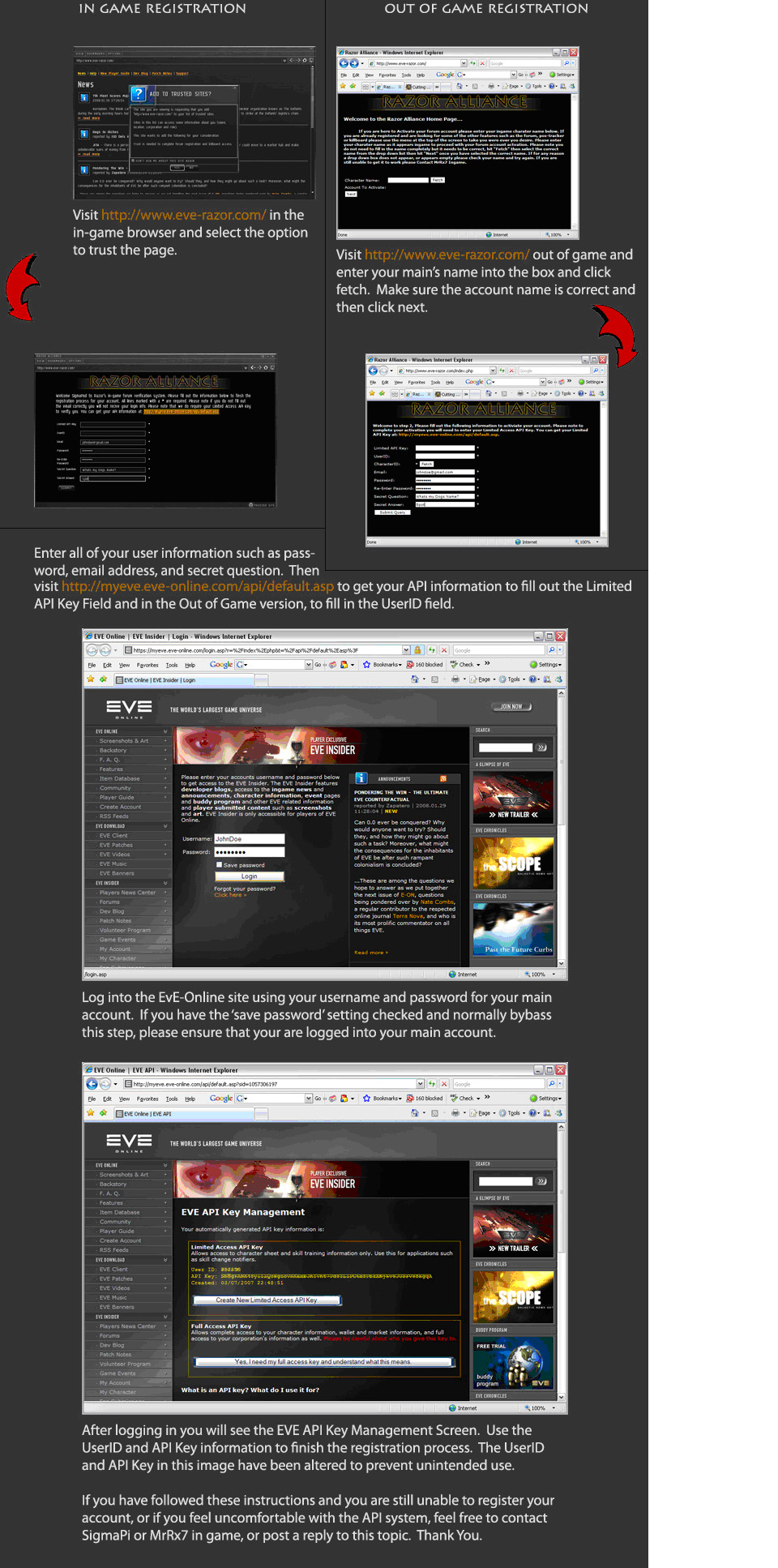Click the question mark icon in the Add to Trusted Sites dialog
Image resolution: width=778 pixels, height=1568 pixels.
[x=139, y=94]
